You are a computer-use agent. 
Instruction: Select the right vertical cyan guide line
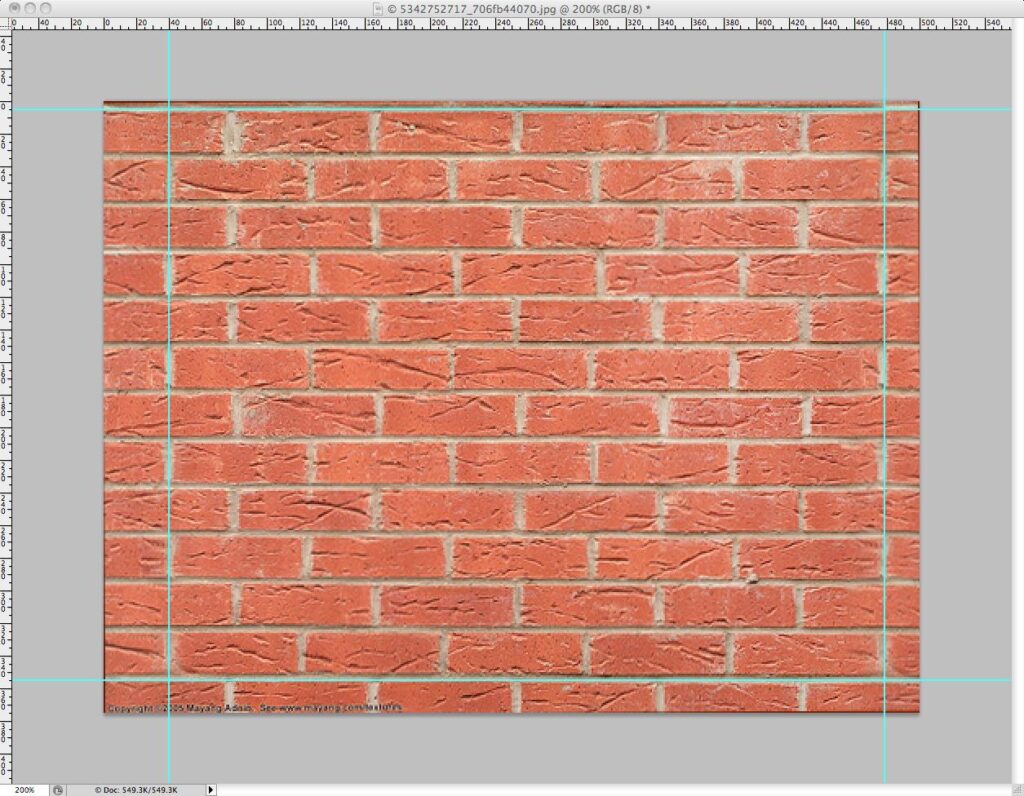(x=884, y=400)
